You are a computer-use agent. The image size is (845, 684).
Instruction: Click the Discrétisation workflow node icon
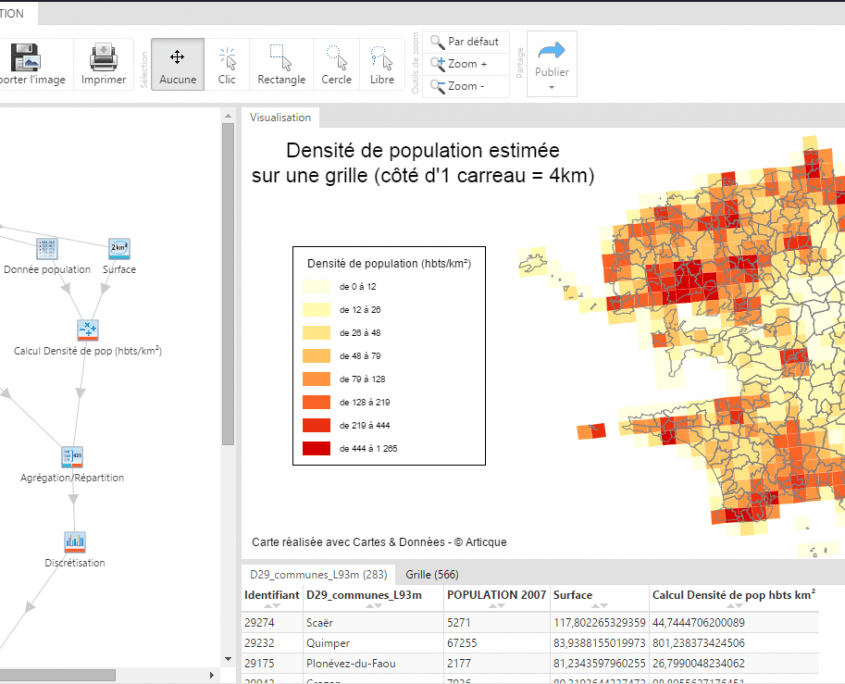pyautogui.click(x=75, y=542)
